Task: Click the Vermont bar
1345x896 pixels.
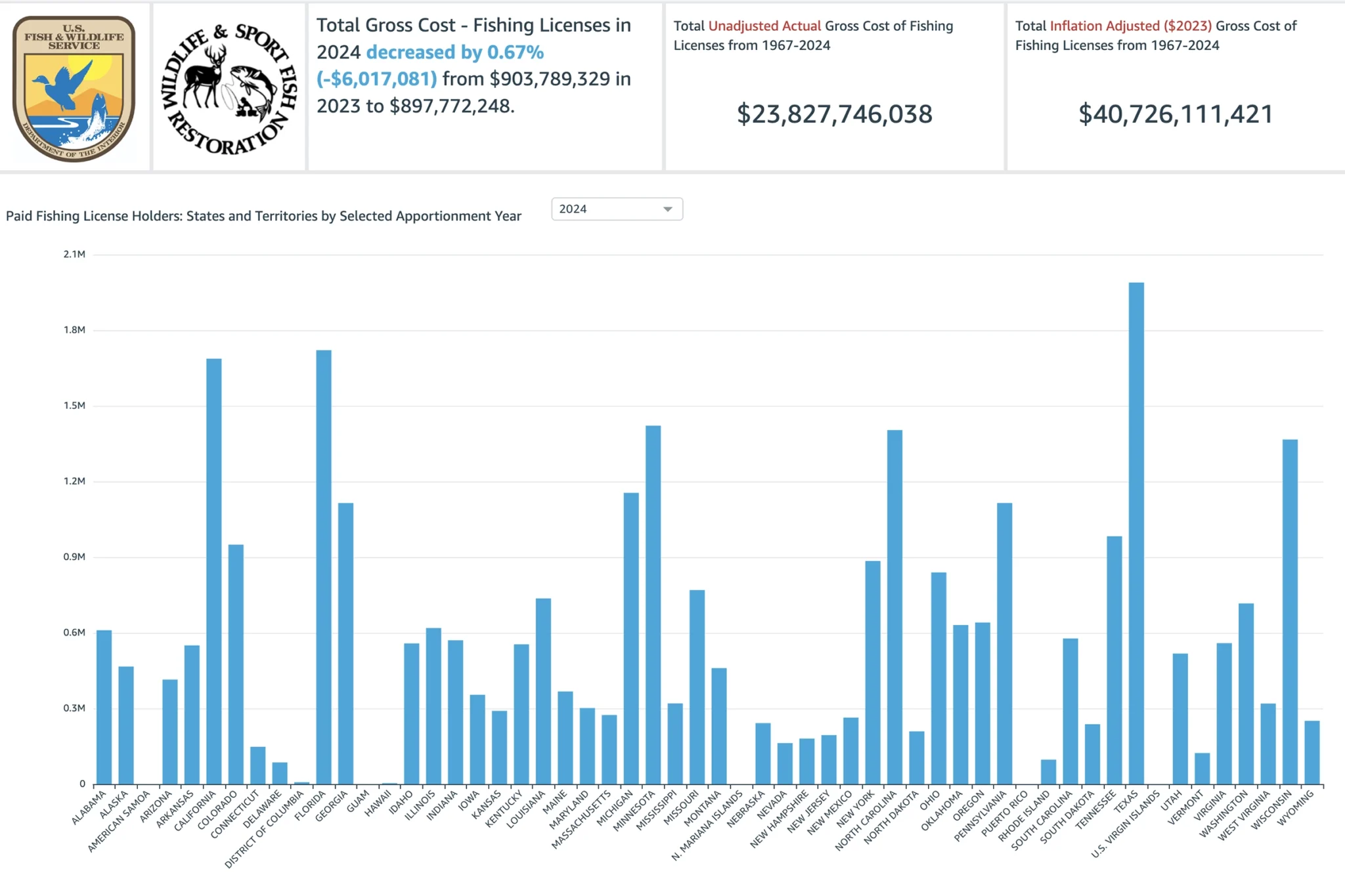Action: (1202, 769)
